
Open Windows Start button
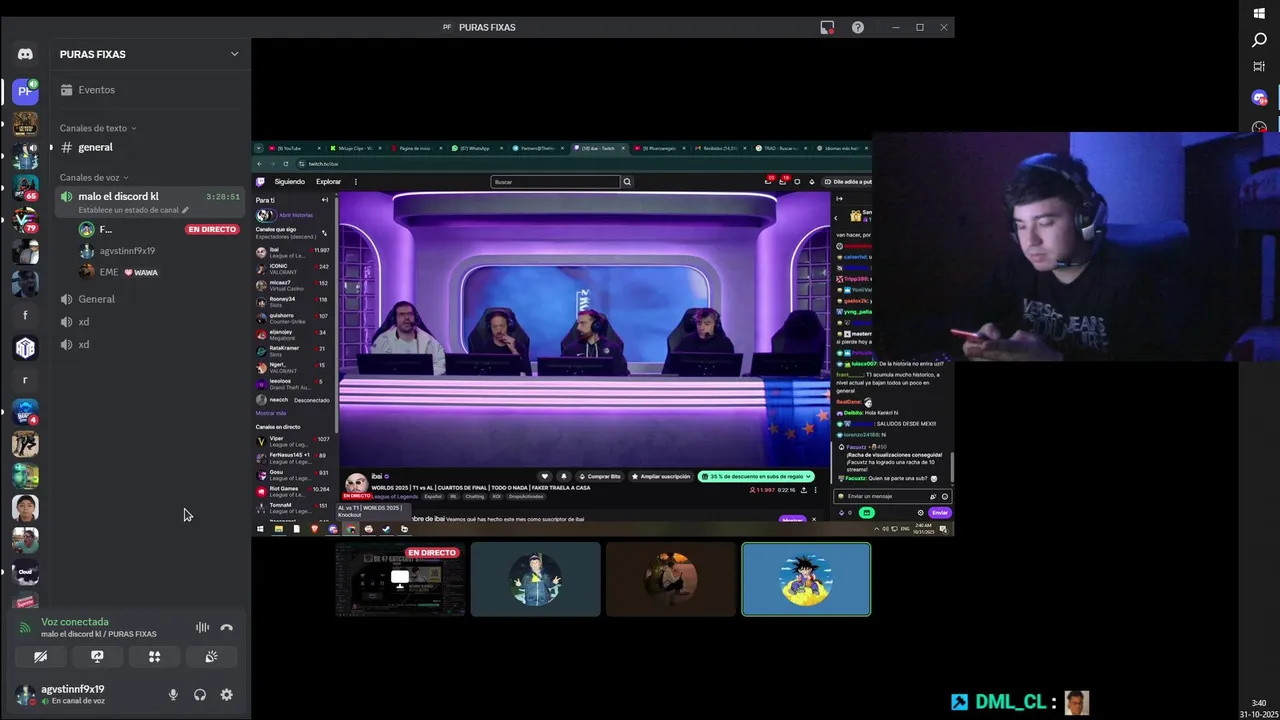pos(1259,13)
